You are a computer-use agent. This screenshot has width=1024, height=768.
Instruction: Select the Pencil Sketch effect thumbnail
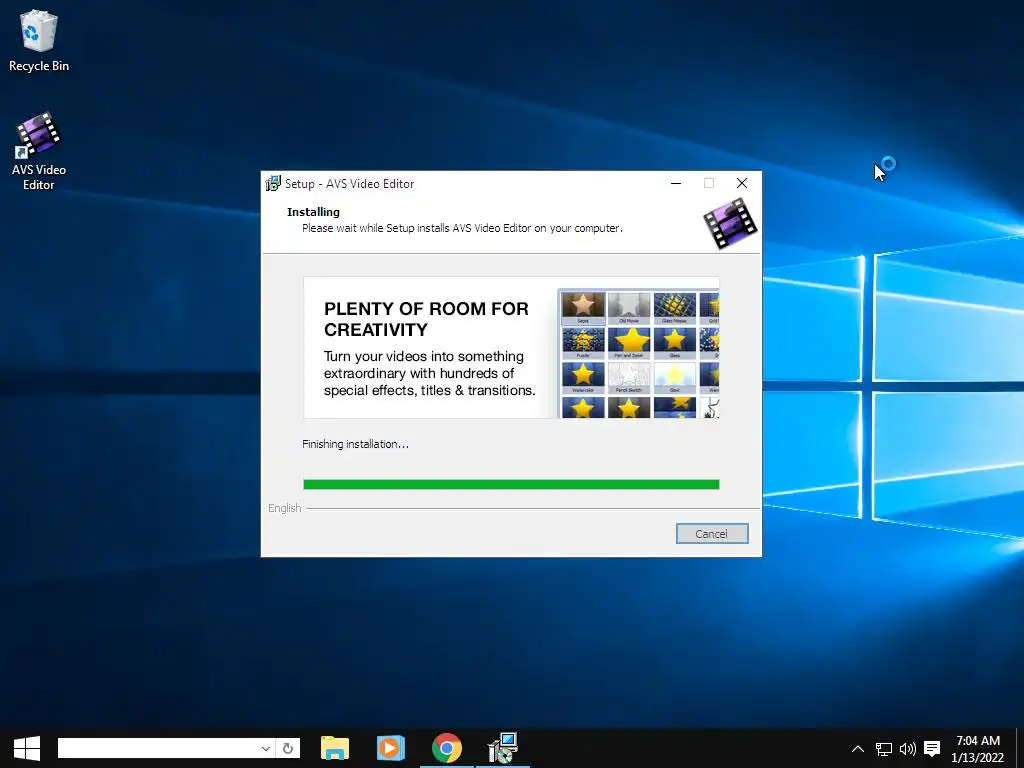point(629,377)
